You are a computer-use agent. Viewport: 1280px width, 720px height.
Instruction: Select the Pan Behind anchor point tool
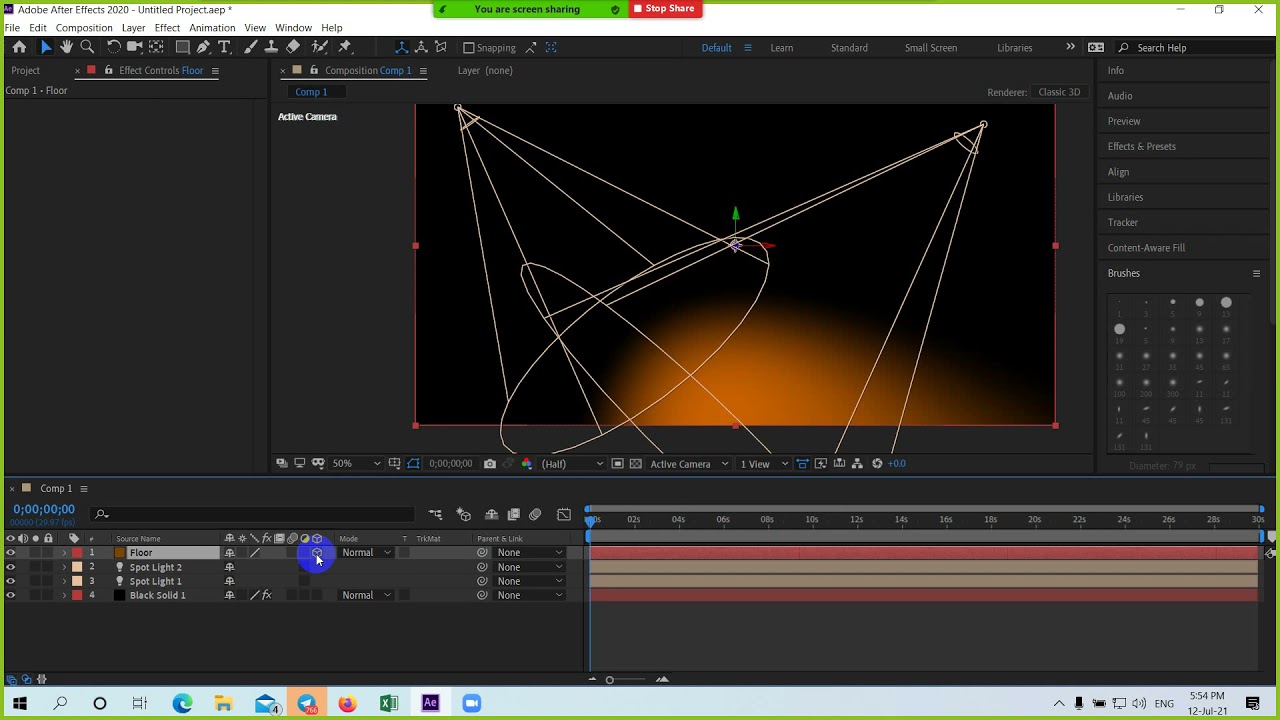click(x=156, y=47)
